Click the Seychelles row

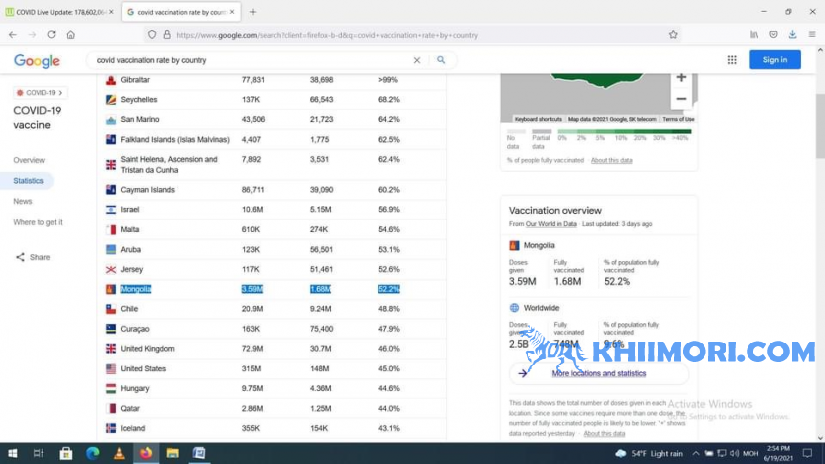tap(273, 99)
